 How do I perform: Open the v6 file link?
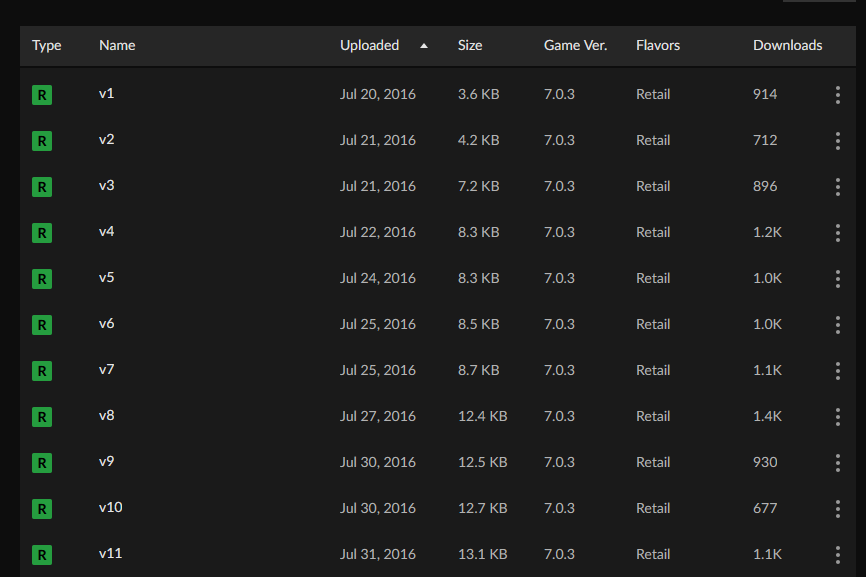[x=107, y=323]
